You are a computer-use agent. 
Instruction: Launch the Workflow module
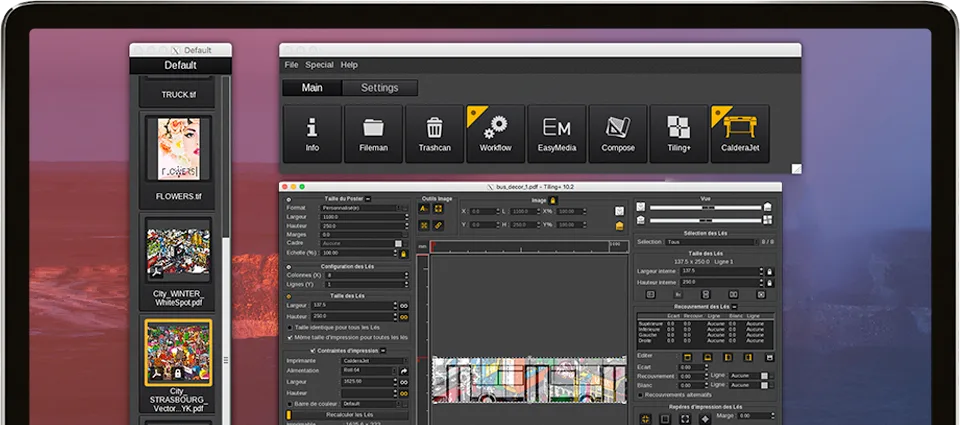click(x=495, y=134)
